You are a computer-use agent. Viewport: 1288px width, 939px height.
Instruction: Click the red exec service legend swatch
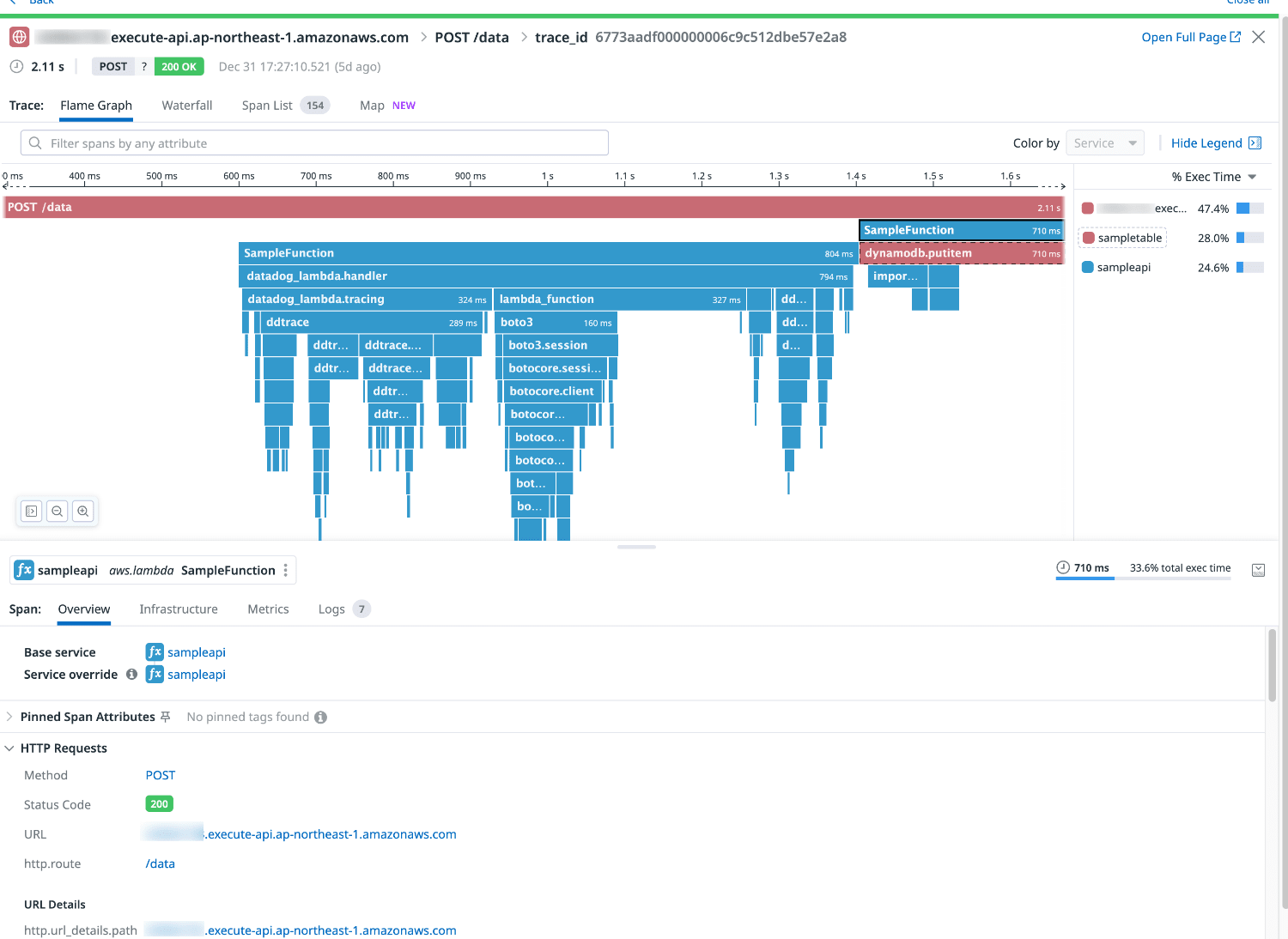point(1088,209)
